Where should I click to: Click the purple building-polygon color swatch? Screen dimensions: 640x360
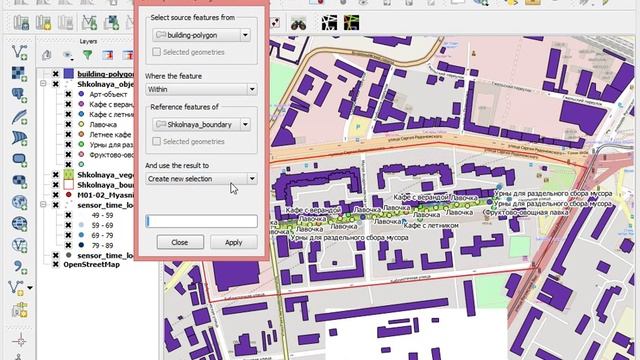[69, 74]
